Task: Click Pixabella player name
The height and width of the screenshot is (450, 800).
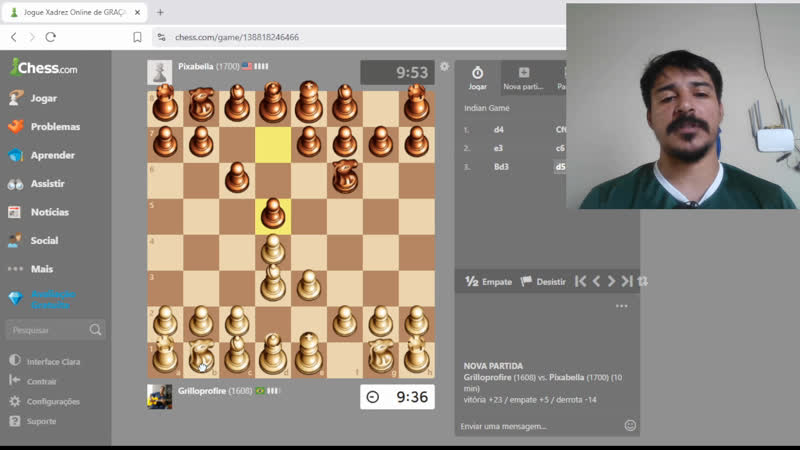Action: 195,66
